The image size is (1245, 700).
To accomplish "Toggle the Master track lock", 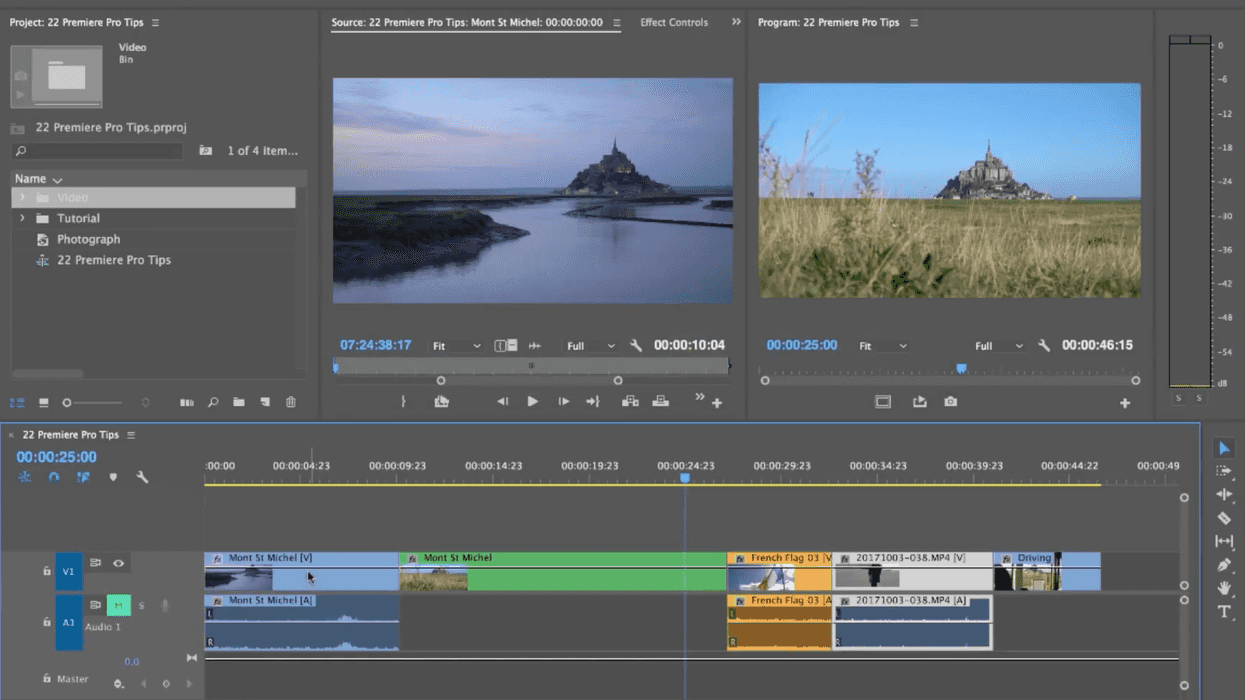I will pyautogui.click(x=46, y=679).
